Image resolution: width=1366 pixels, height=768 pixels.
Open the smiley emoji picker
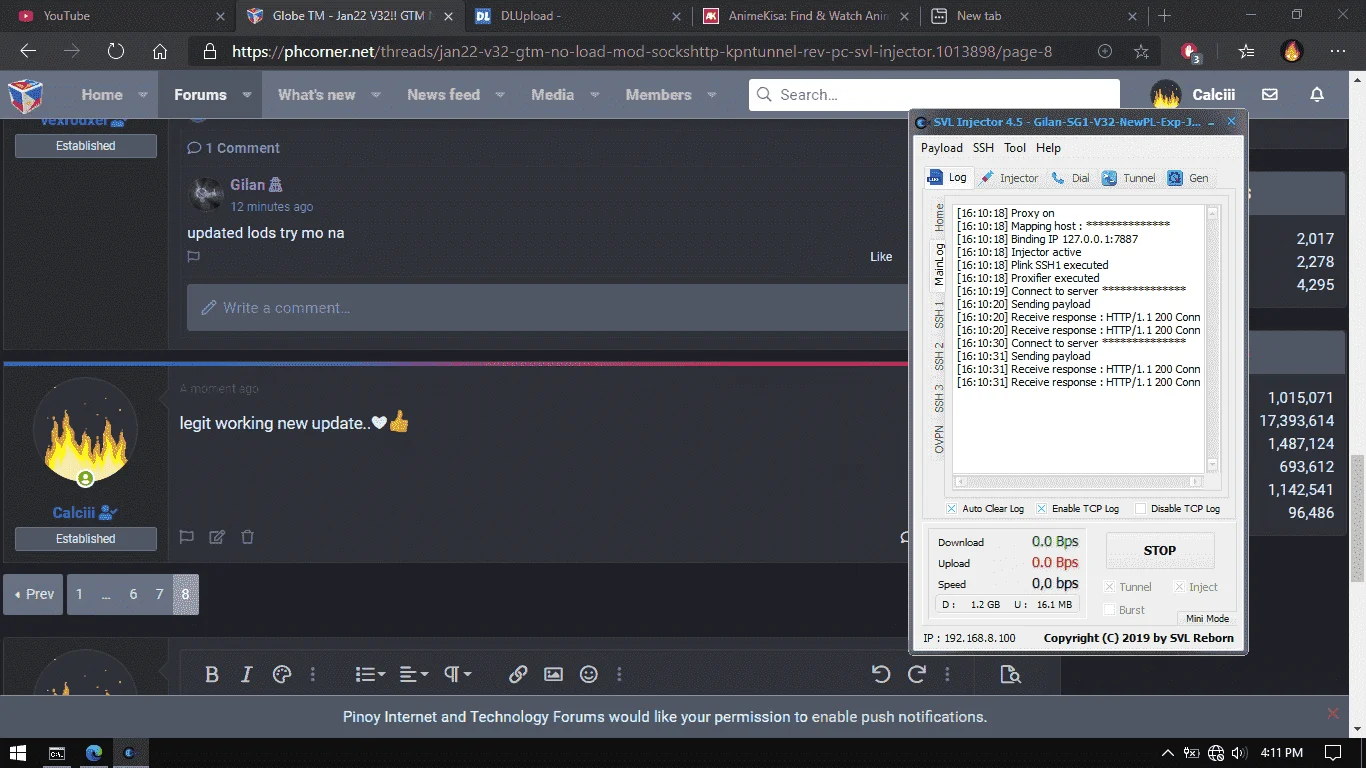589,674
